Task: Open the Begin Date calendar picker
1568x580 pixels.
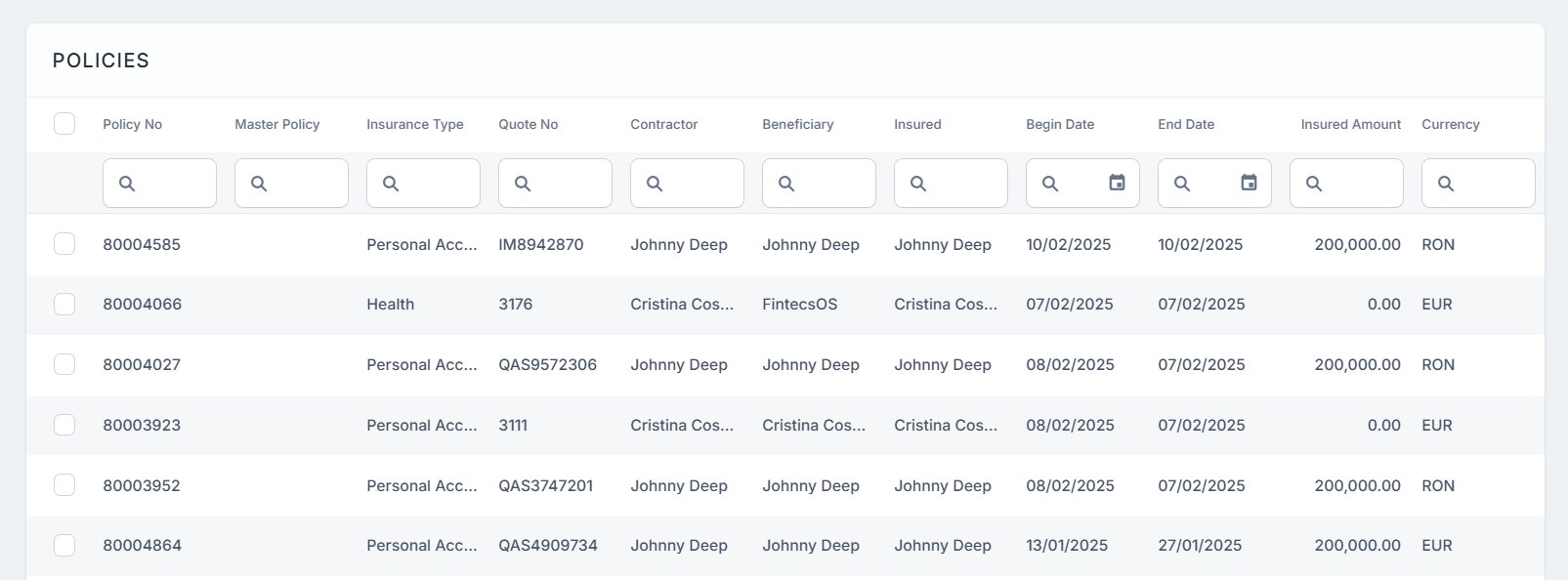Action: [x=1117, y=183]
